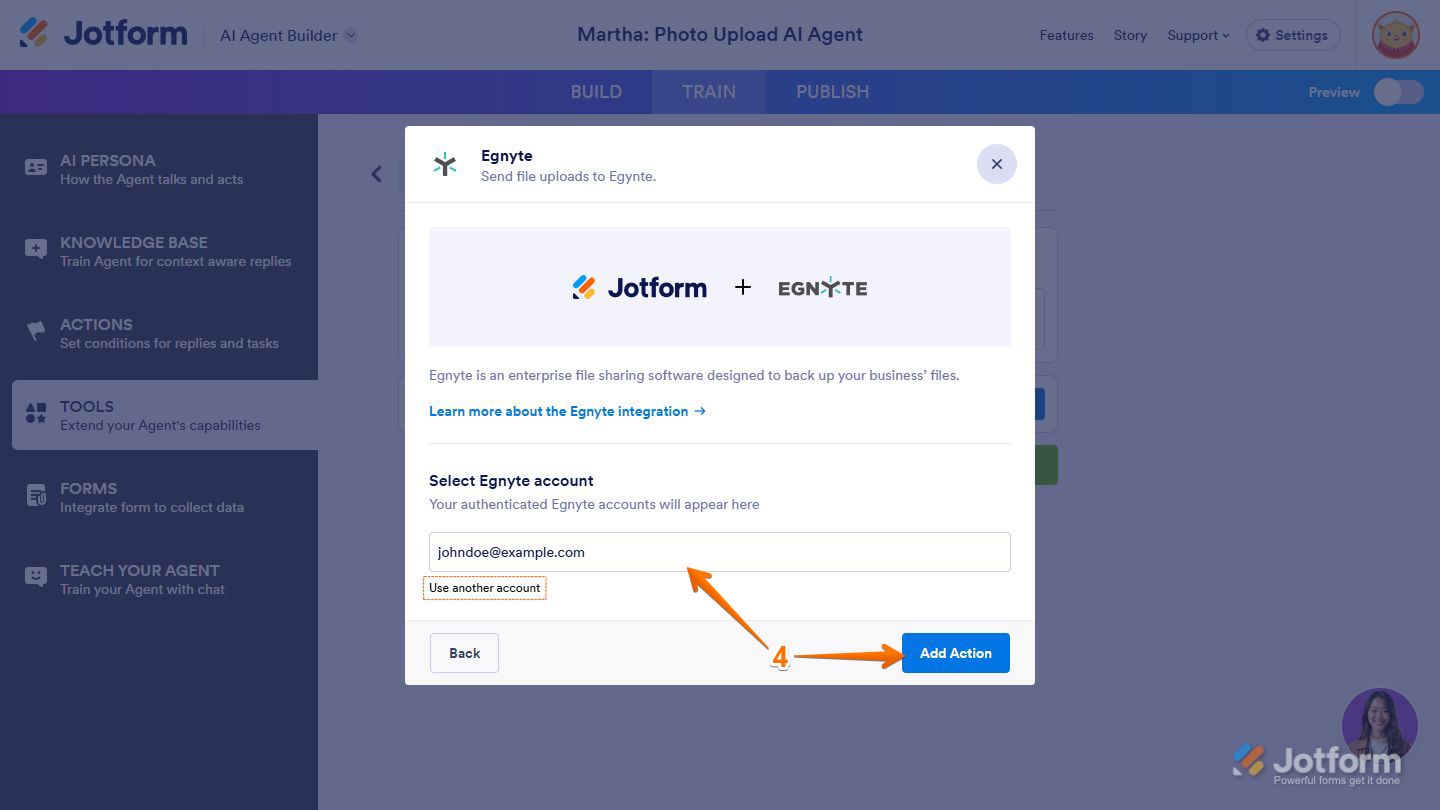Click the Tools shapes icon
The image size is (1440, 810).
36,413
